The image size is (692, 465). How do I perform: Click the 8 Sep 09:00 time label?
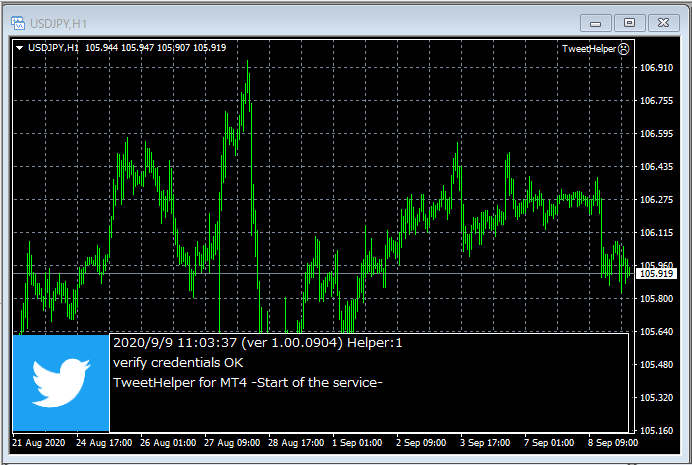click(613, 442)
